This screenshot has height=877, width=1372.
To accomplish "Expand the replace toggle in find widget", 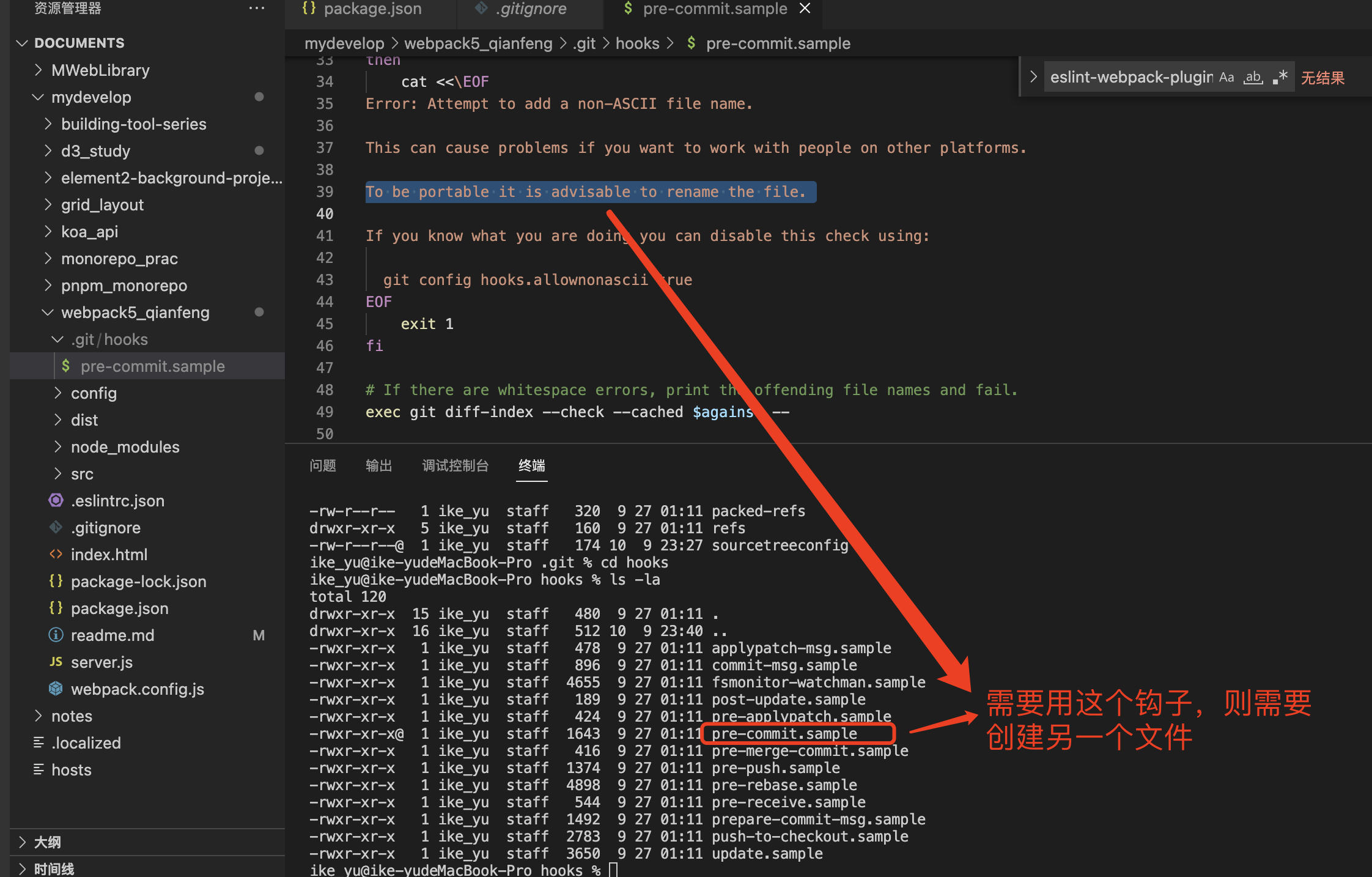I will point(1033,77).
